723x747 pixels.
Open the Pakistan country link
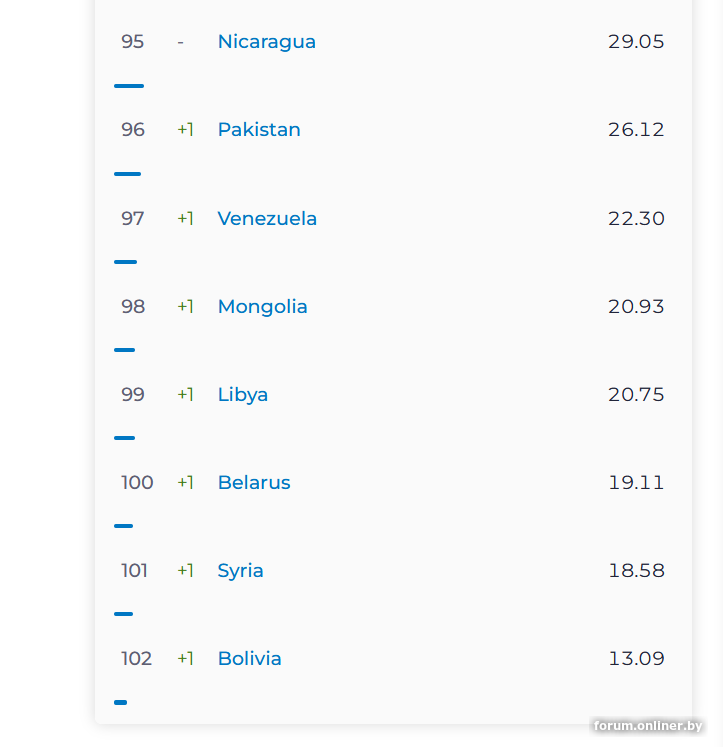pyautogui.click(x=259, y=130)
